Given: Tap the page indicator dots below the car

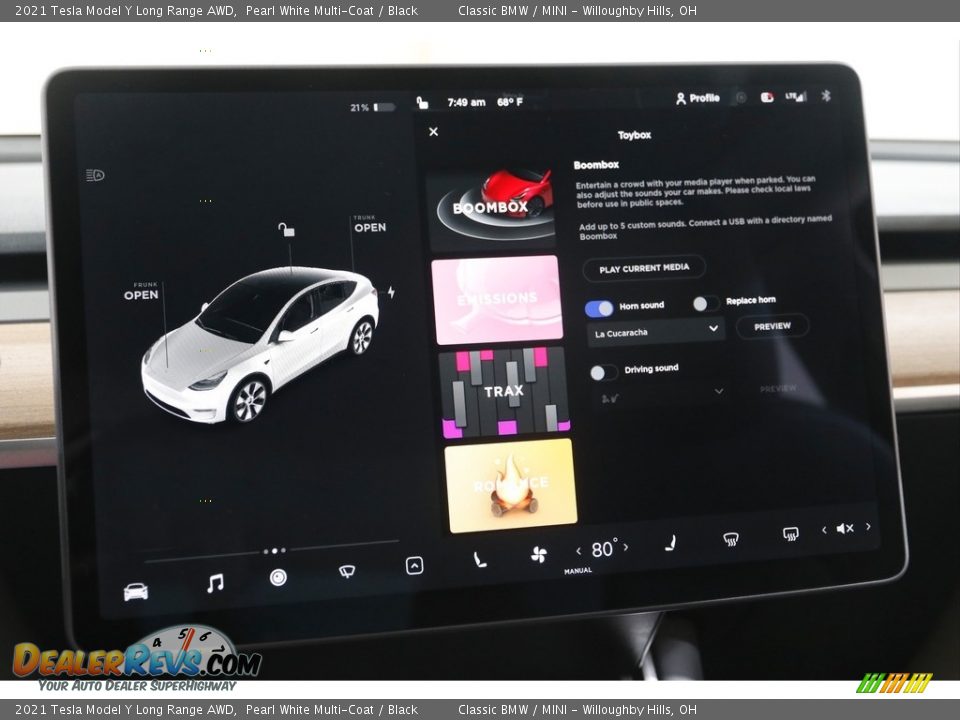Looking at the screenshot, I should tap(274, 550).
